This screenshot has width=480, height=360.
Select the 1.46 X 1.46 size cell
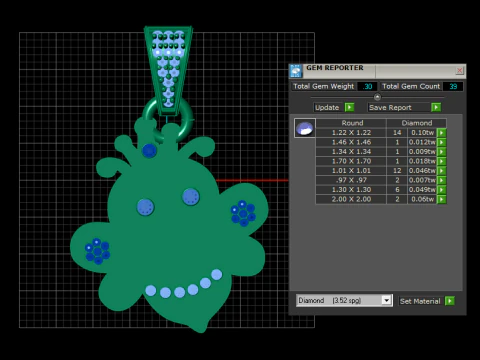click(x=351, y=142)
